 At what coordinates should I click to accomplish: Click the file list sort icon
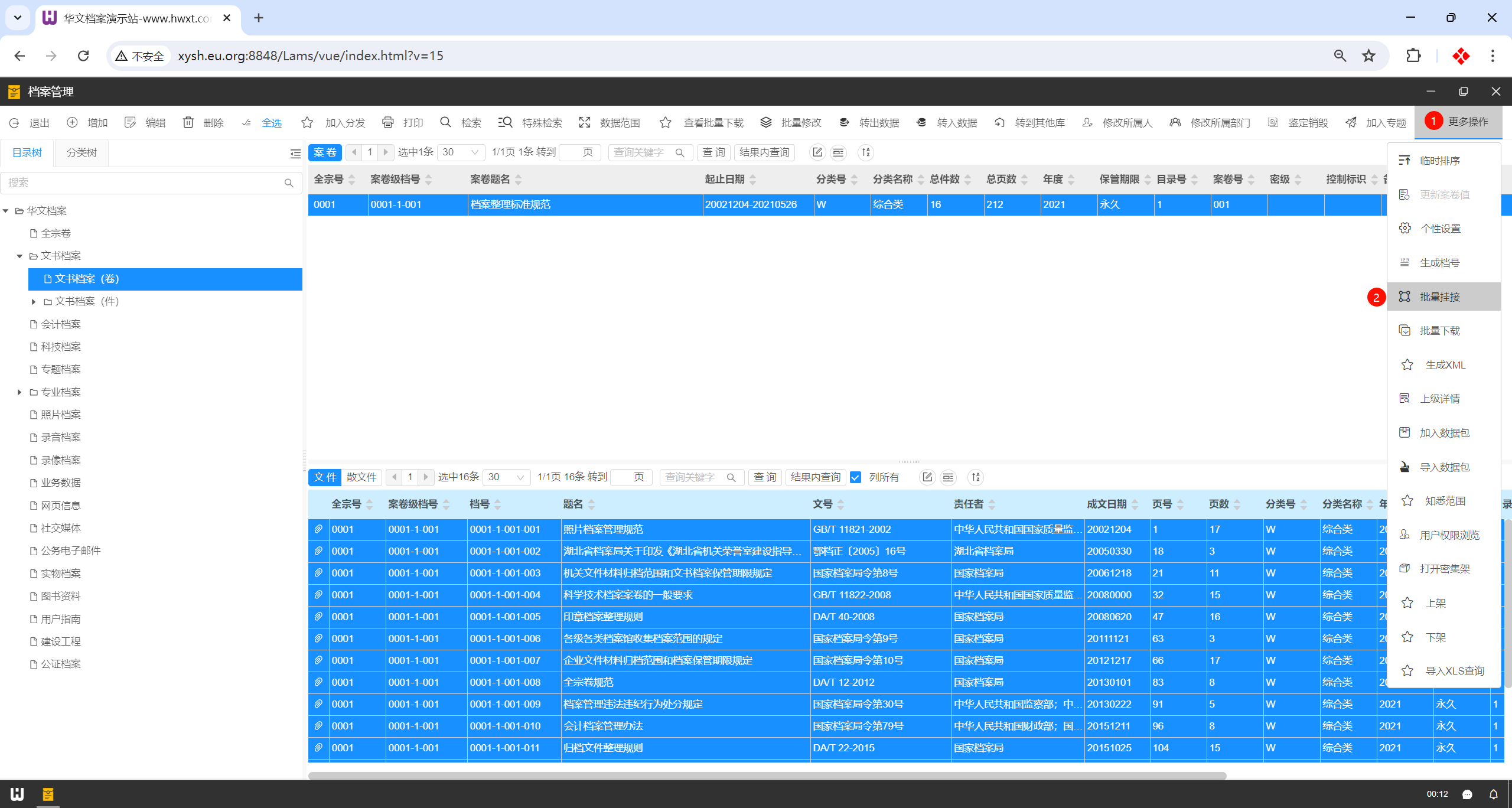tap(976, 477)
